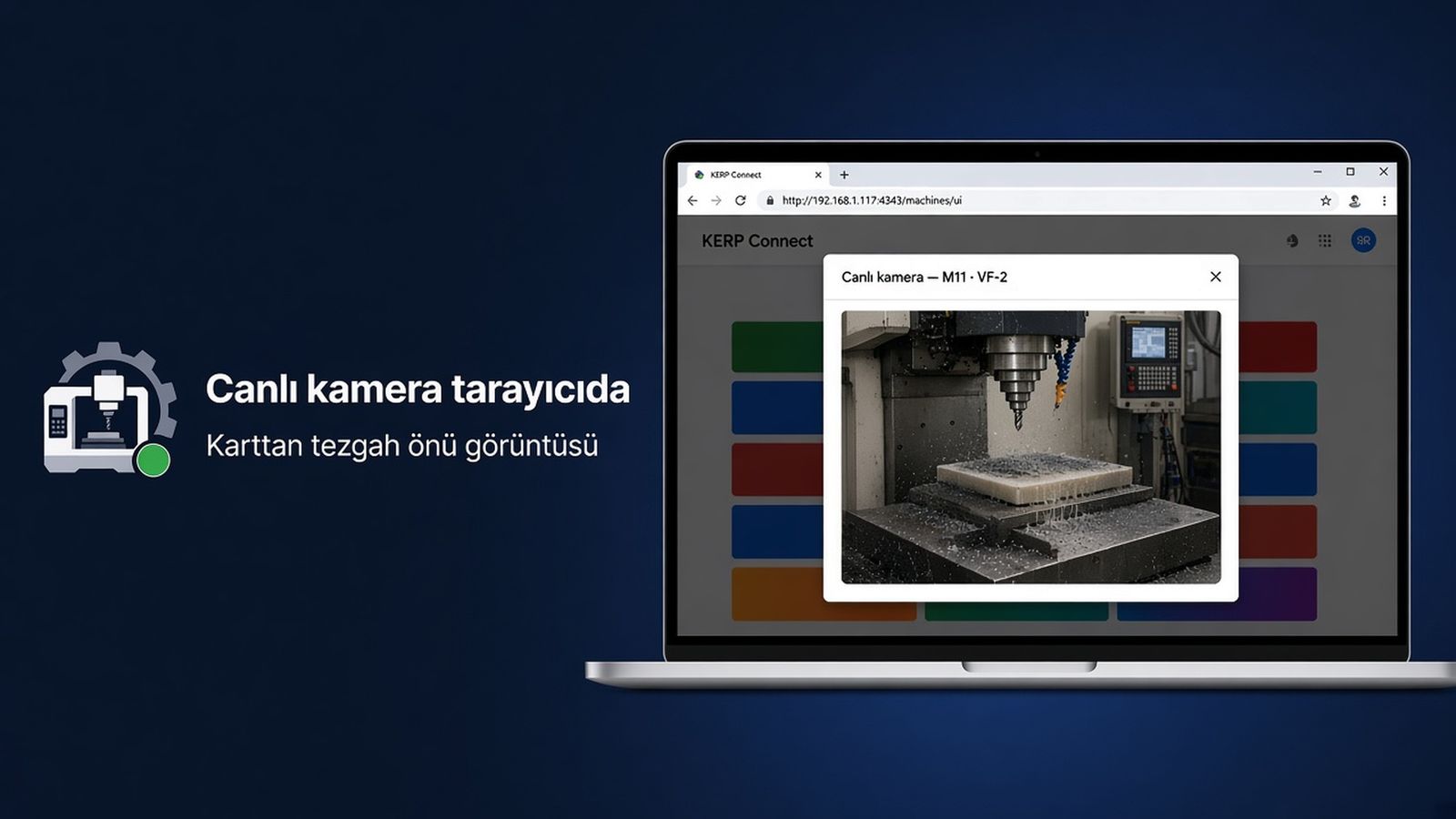Click the address bar URL field
The image size is (1456, 819).
tap(1037, 200)
